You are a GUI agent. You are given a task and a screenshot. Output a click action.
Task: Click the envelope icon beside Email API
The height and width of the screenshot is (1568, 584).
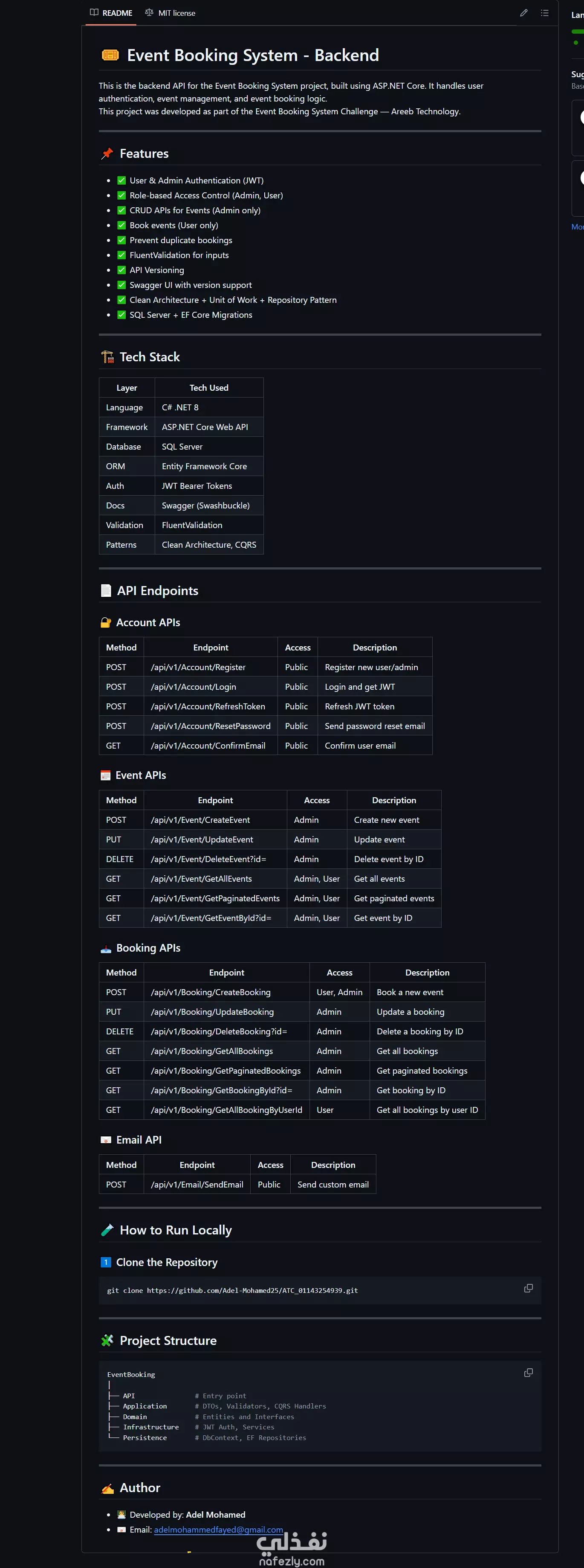click(x=106, y=1139)
